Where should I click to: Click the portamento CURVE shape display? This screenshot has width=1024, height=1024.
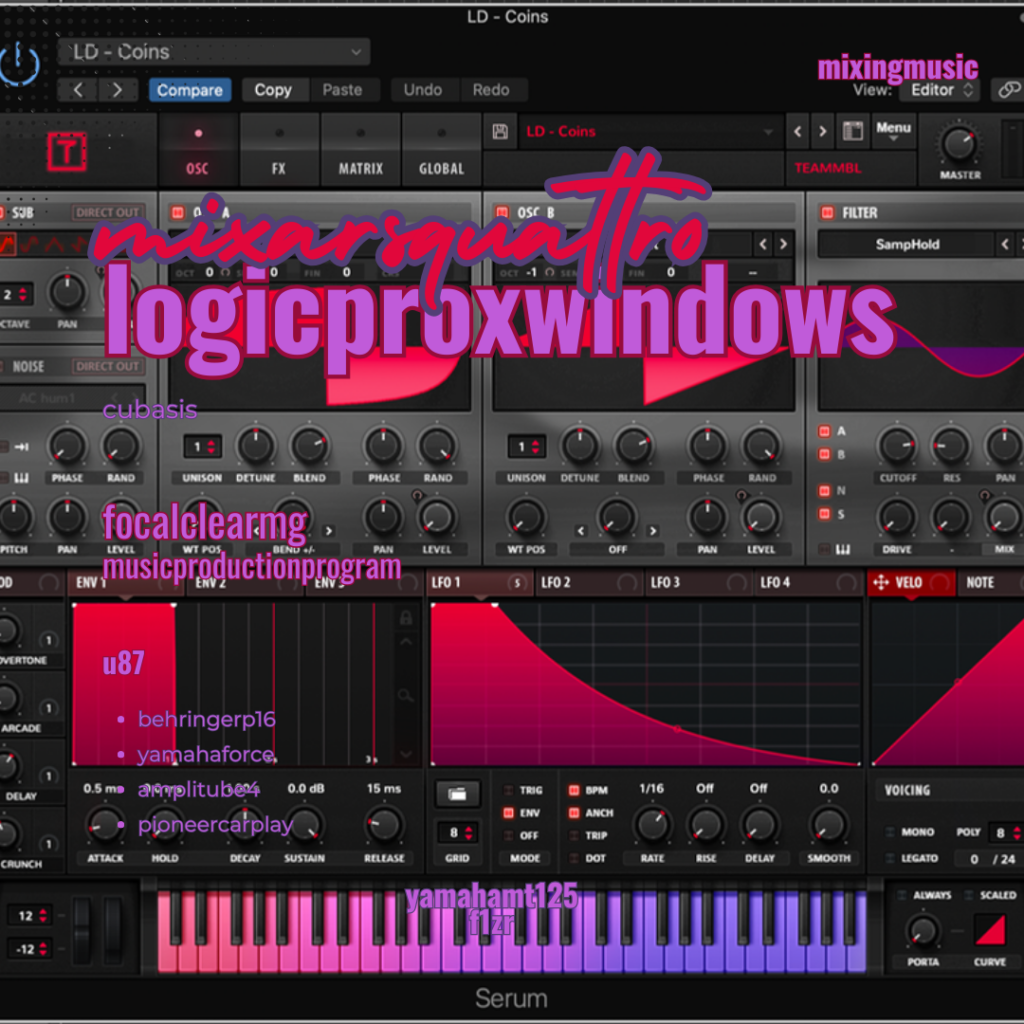tap(990, 929)
